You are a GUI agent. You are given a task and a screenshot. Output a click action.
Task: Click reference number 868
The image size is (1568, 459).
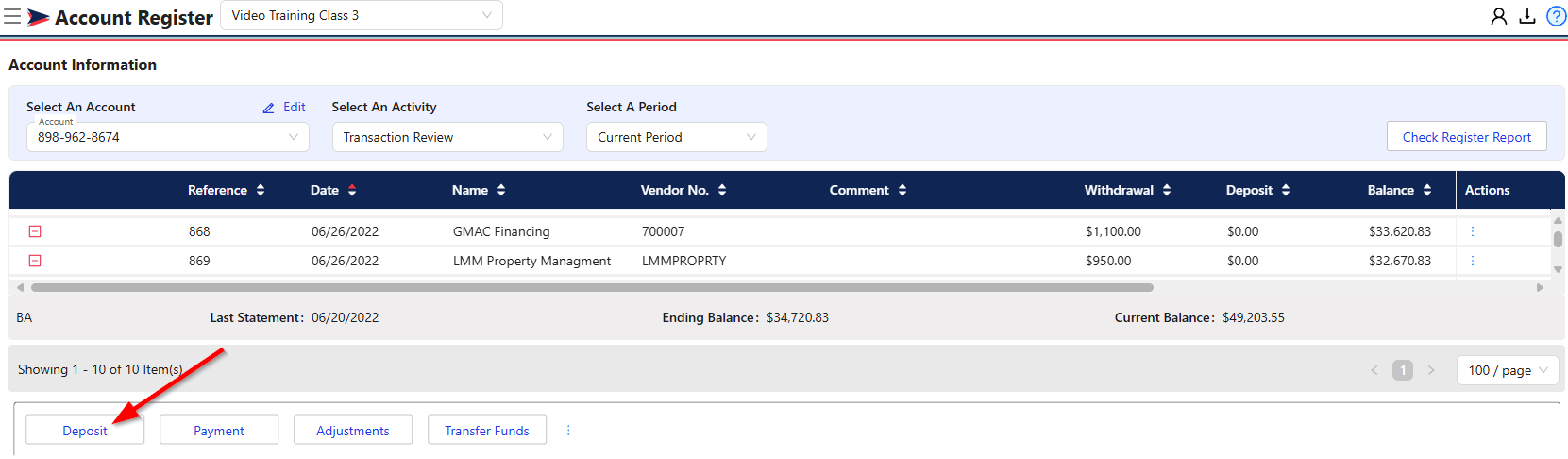point(199,231)
